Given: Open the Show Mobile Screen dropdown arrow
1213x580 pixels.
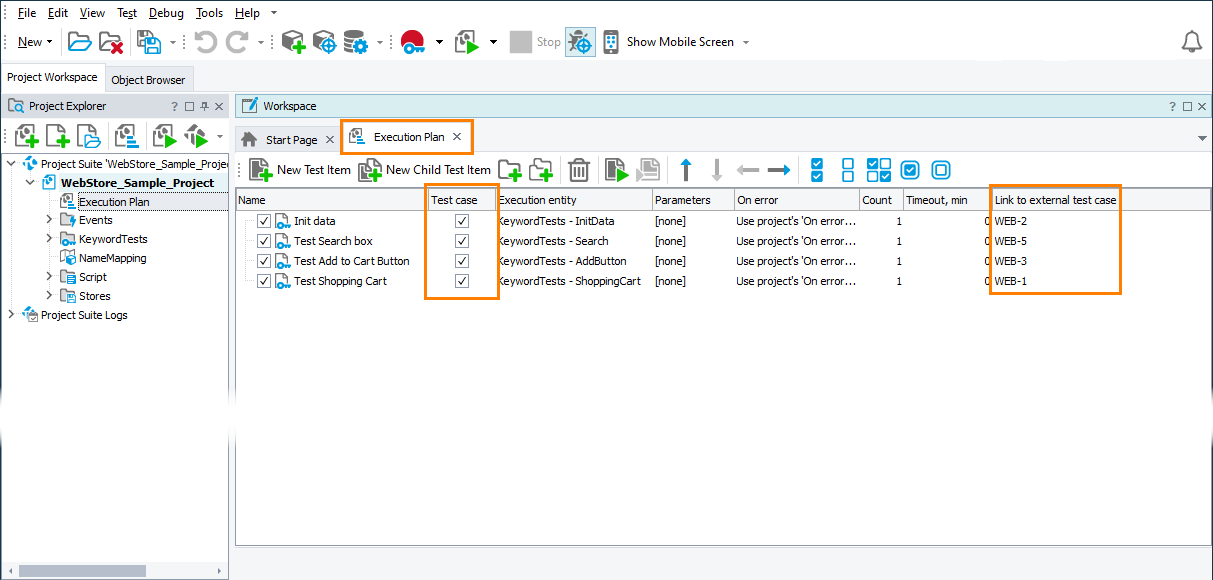Looking at the screenshot, I should click(746, 42).
